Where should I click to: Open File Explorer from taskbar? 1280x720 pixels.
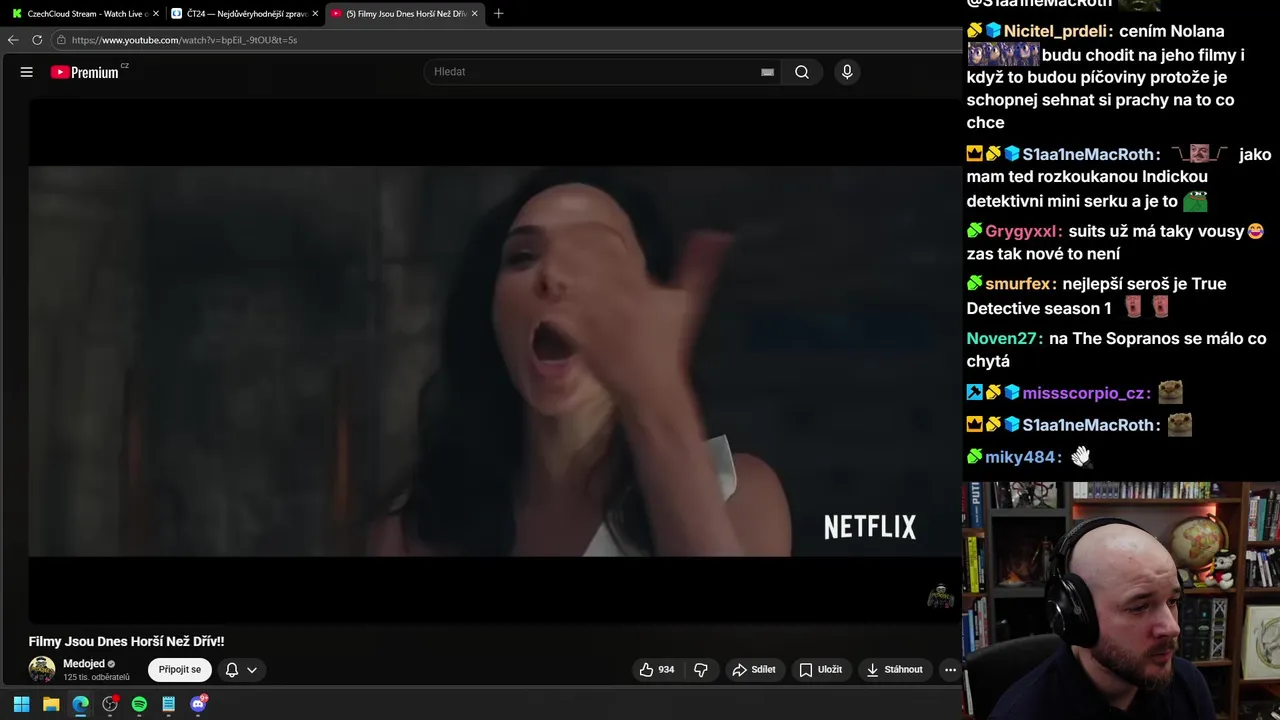pyautogui.click(x=51, y=704)
